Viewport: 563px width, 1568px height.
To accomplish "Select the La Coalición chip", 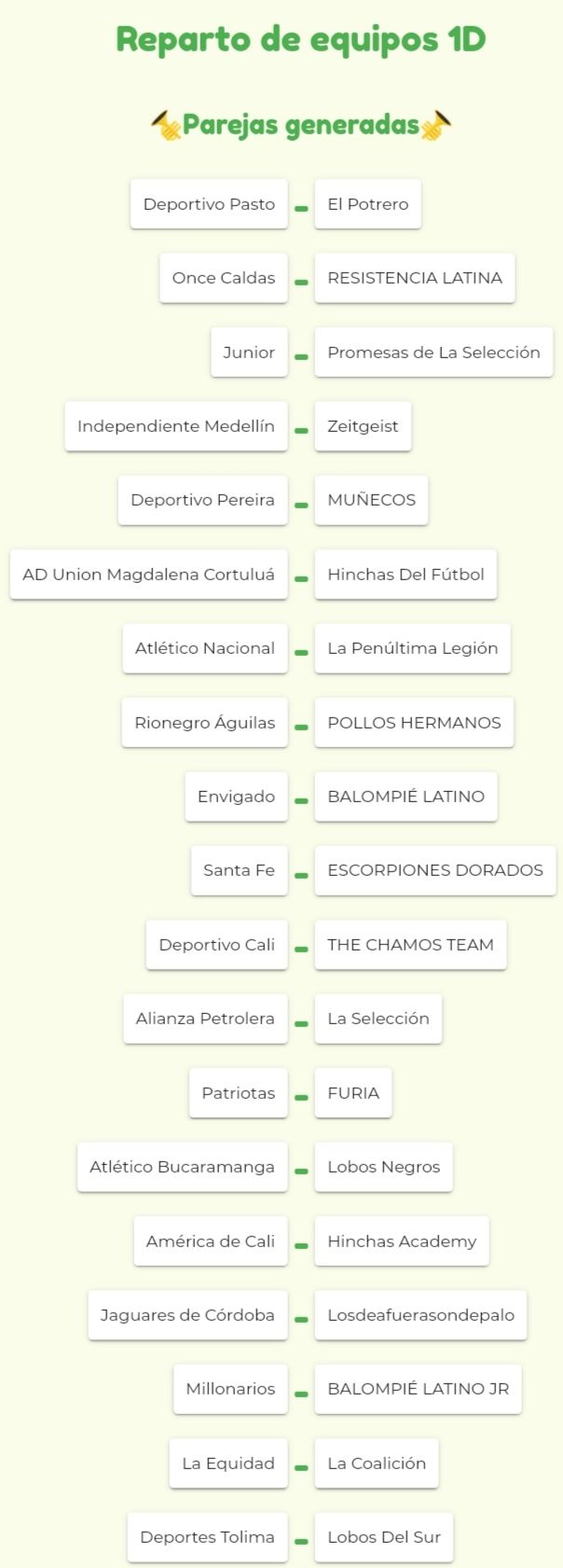I will [377, 1464].
